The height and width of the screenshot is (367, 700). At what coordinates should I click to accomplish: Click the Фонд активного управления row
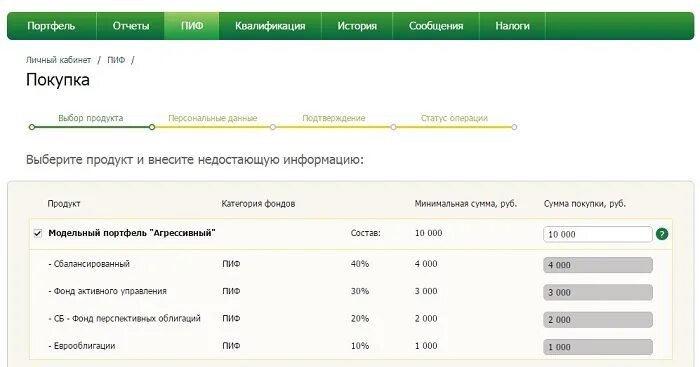(x=350, y=291)
